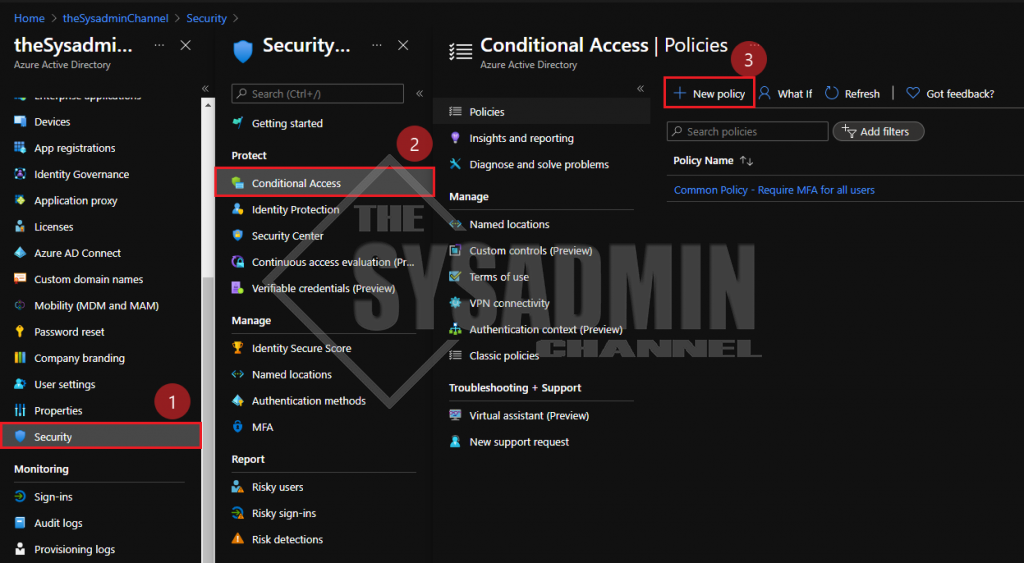The width and height of the screenshot is (1024, 563).
Task: Open Named locations in Security Manage section
Action: pos(292,374)
